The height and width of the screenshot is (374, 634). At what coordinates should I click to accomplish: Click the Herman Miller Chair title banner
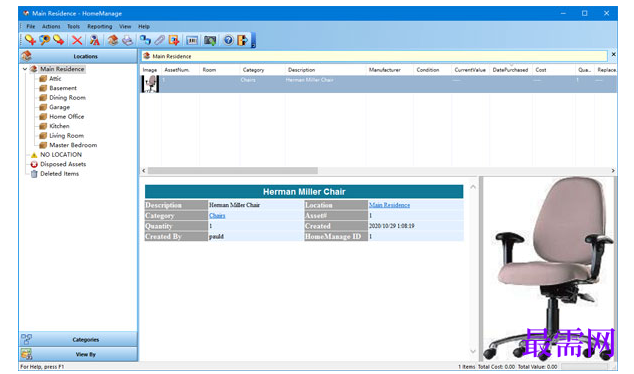click(304, 192)
